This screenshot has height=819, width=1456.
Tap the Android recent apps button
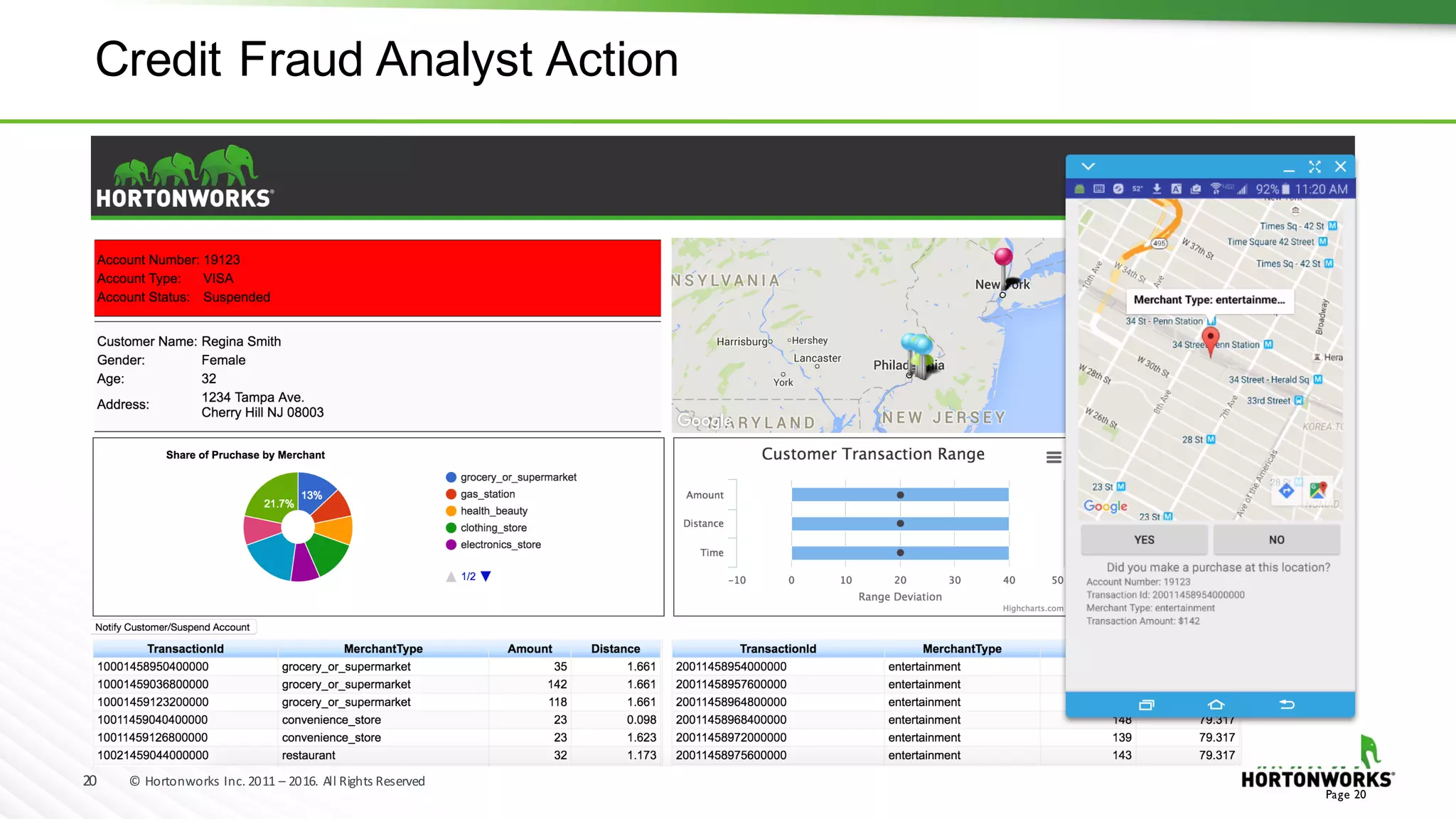tap(1146, 705)
